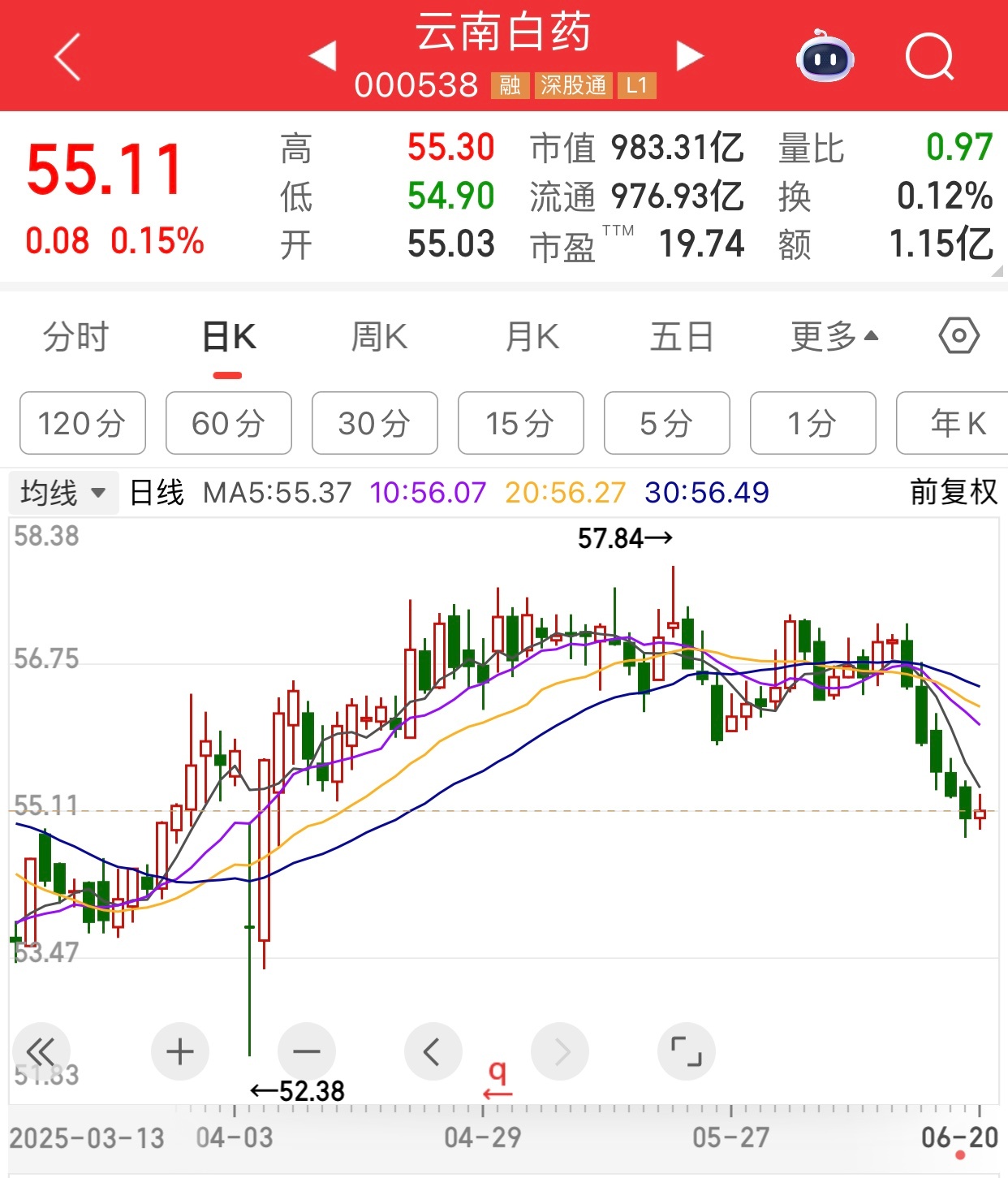This screenshot has width=1008, height=1178.
Task: Tap the purple 10:56.07 MA label
Action: (x=428, y=492)
